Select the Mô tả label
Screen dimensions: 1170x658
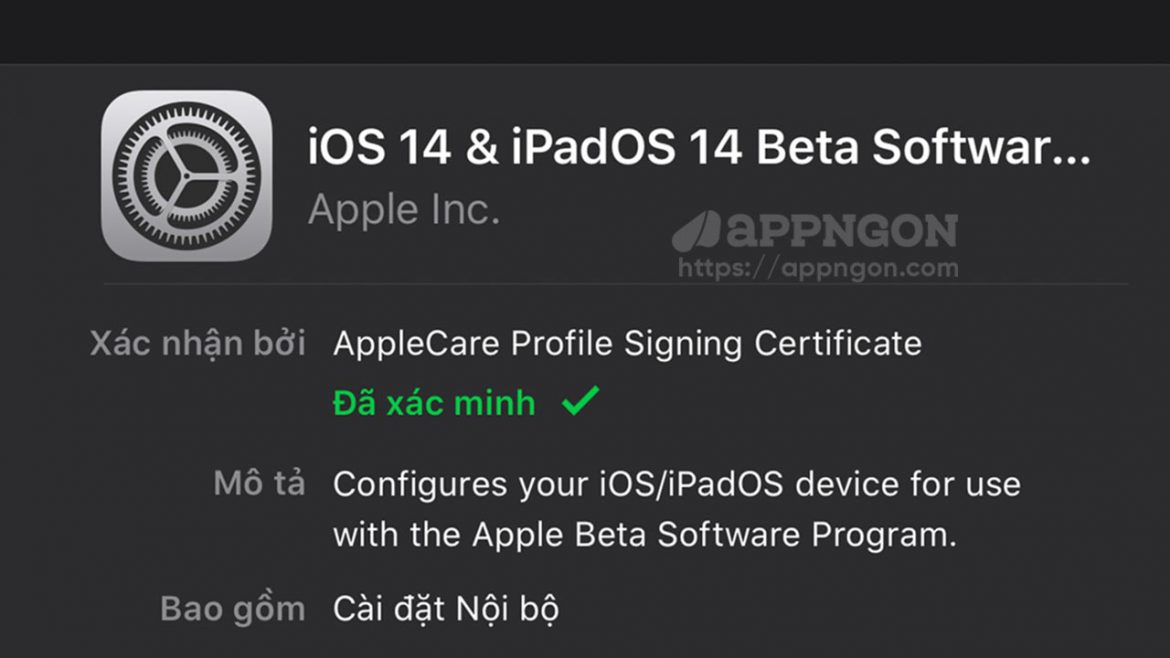[258, 485]
